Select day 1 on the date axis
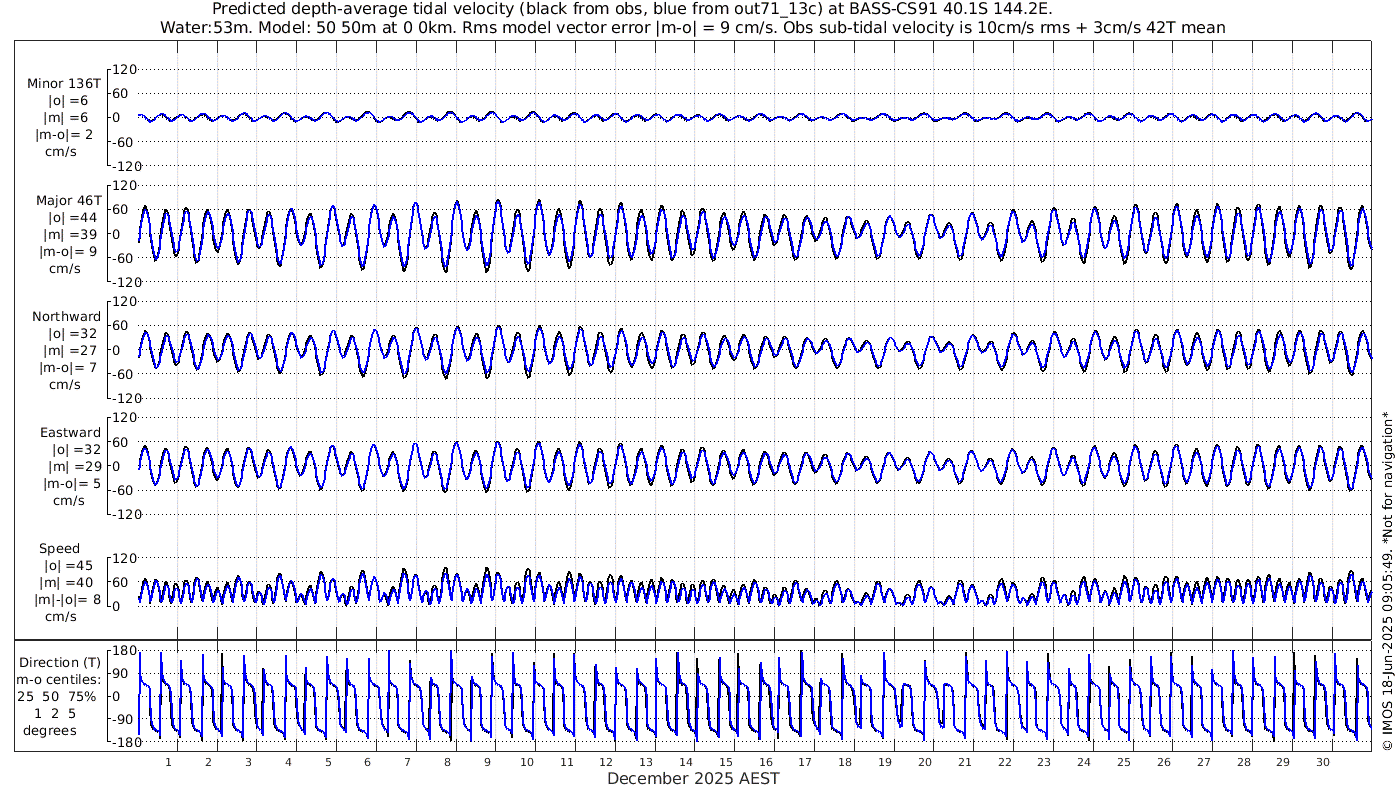This screenshot has height=800, width=1400. pyautogui.click(x=168, y=762)
